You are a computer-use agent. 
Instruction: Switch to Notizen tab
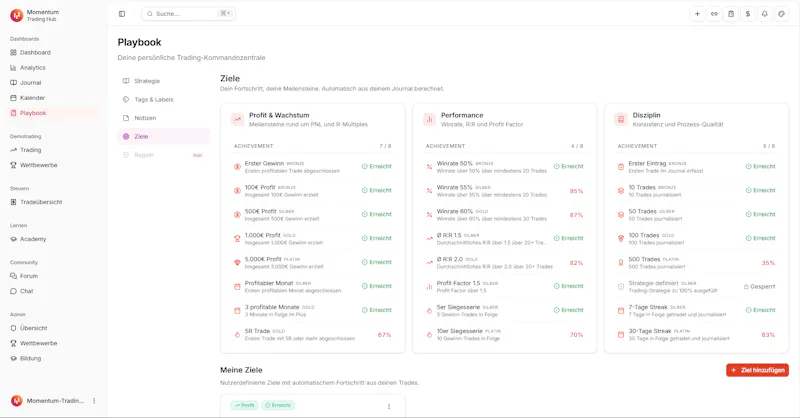[163, 118]
